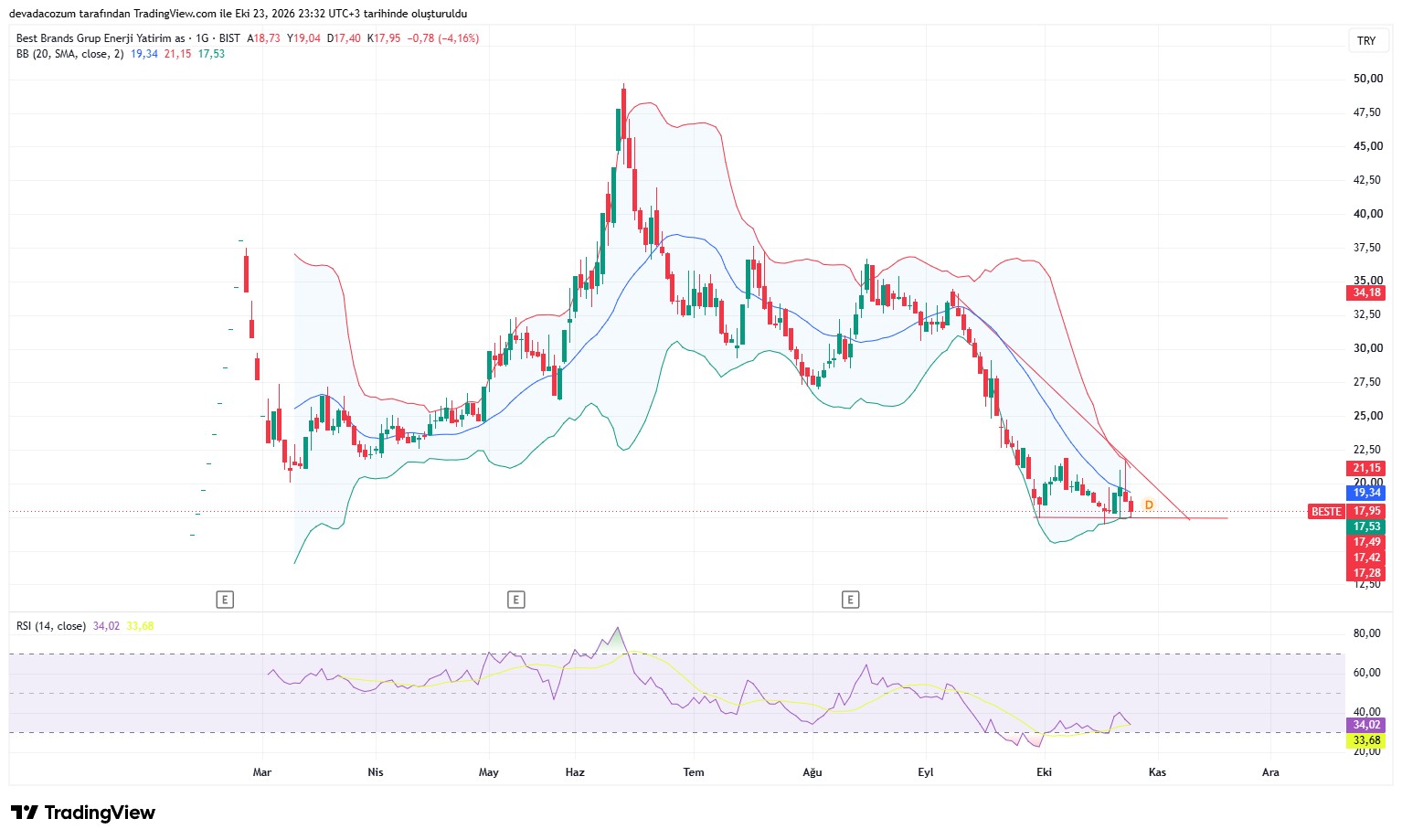Click the A18,73 open value in header
Image resolution: width=1402 pixels, height=840 pixels.
[264, 38]
